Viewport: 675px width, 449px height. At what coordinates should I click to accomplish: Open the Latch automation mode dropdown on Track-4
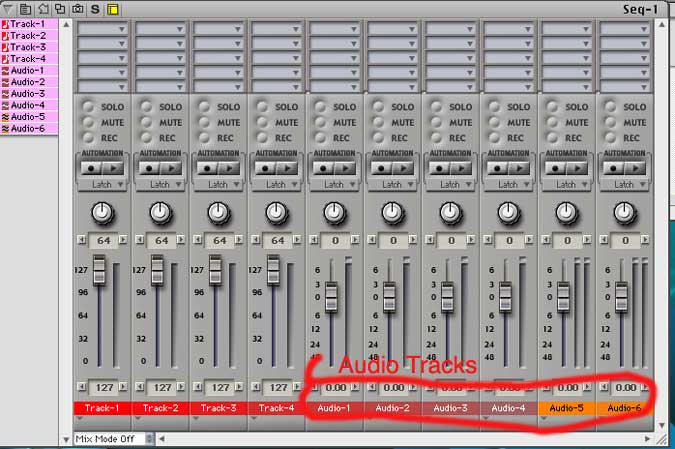(274, 184)
